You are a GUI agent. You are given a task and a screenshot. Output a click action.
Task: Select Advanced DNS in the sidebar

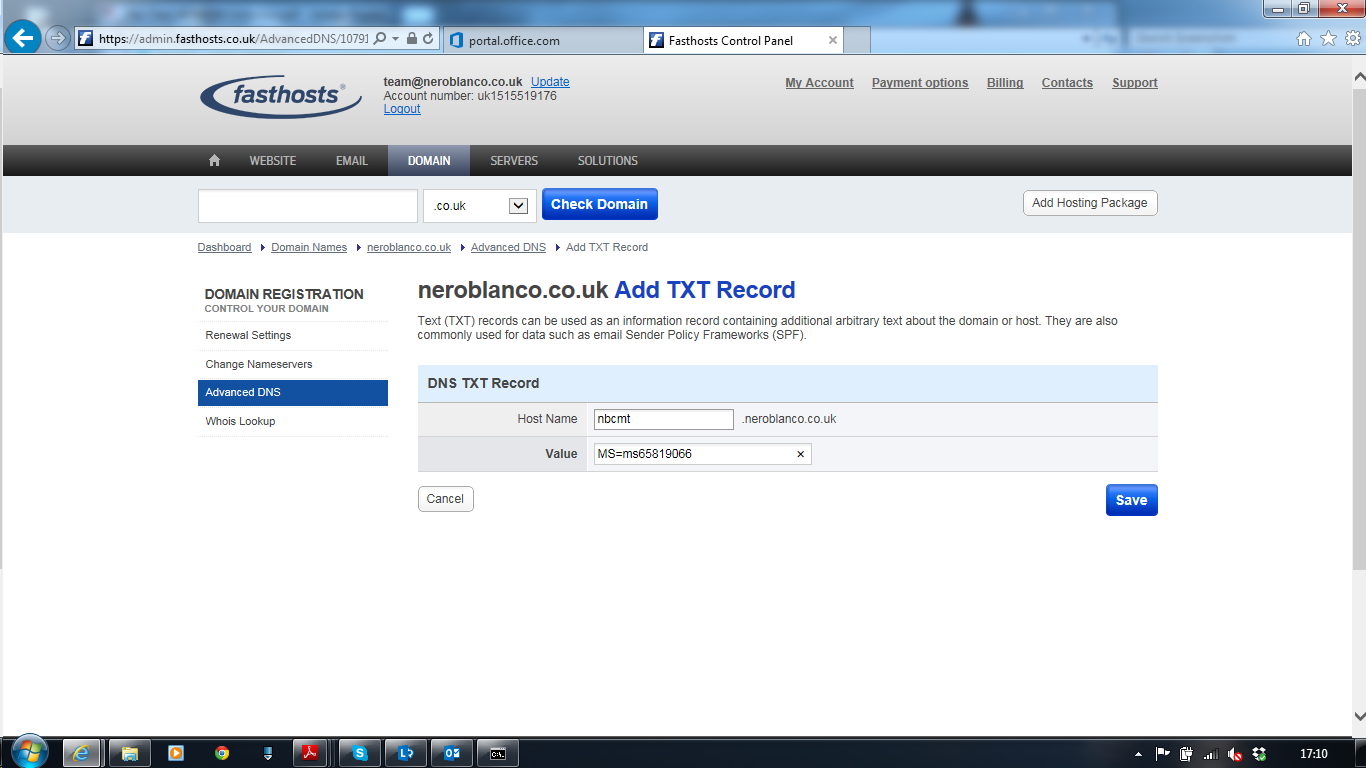click(x=293, y=393)
